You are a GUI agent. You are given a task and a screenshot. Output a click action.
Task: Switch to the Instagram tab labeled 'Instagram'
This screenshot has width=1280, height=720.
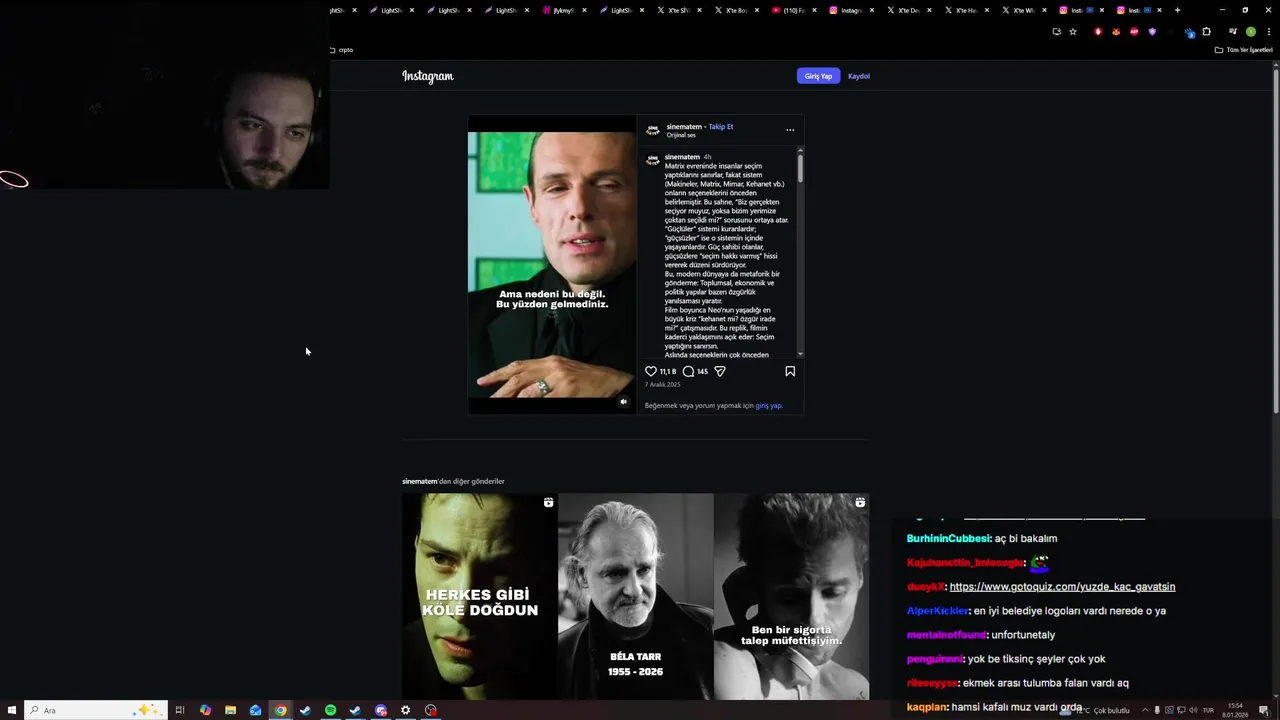tap(846, 10)
